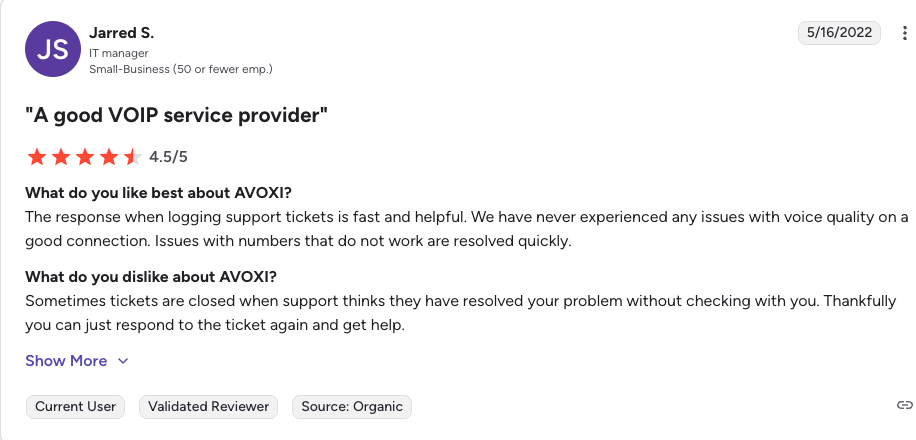Click the second red star
This screenshot has height=440, width=916.
pyautogui.click(x=61, y=157)
